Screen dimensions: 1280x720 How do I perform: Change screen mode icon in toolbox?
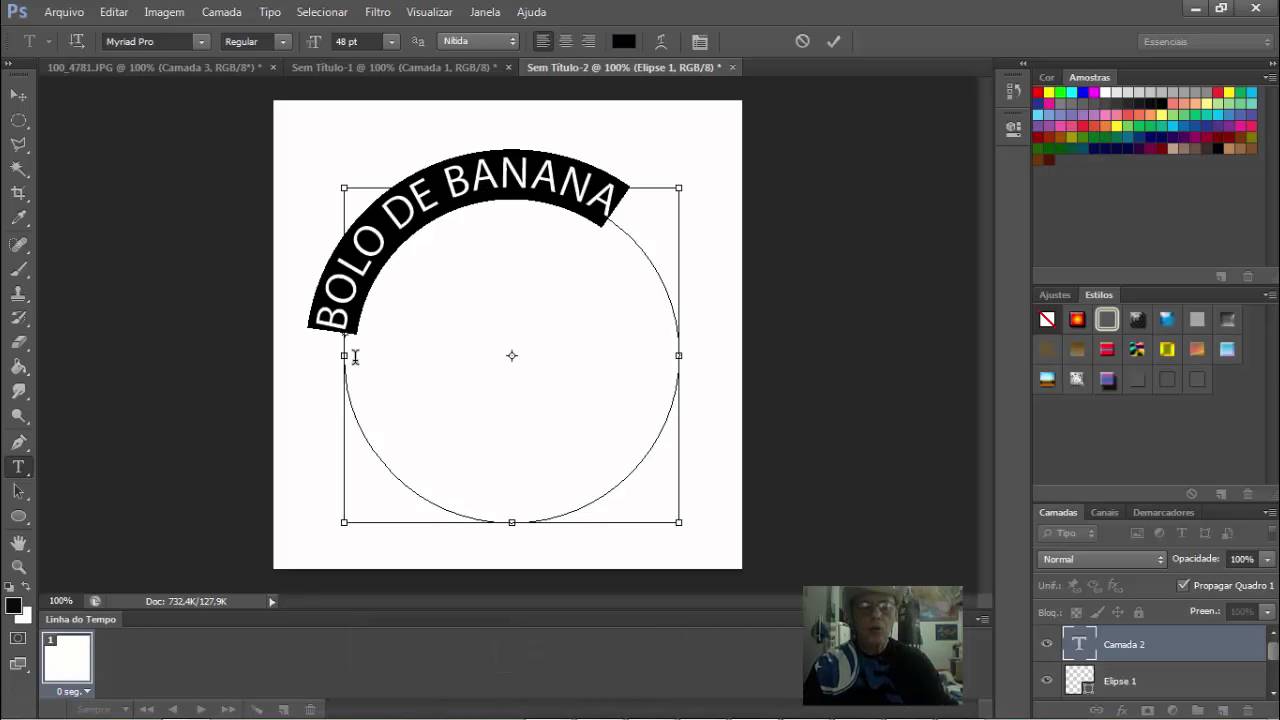(18, 663)
